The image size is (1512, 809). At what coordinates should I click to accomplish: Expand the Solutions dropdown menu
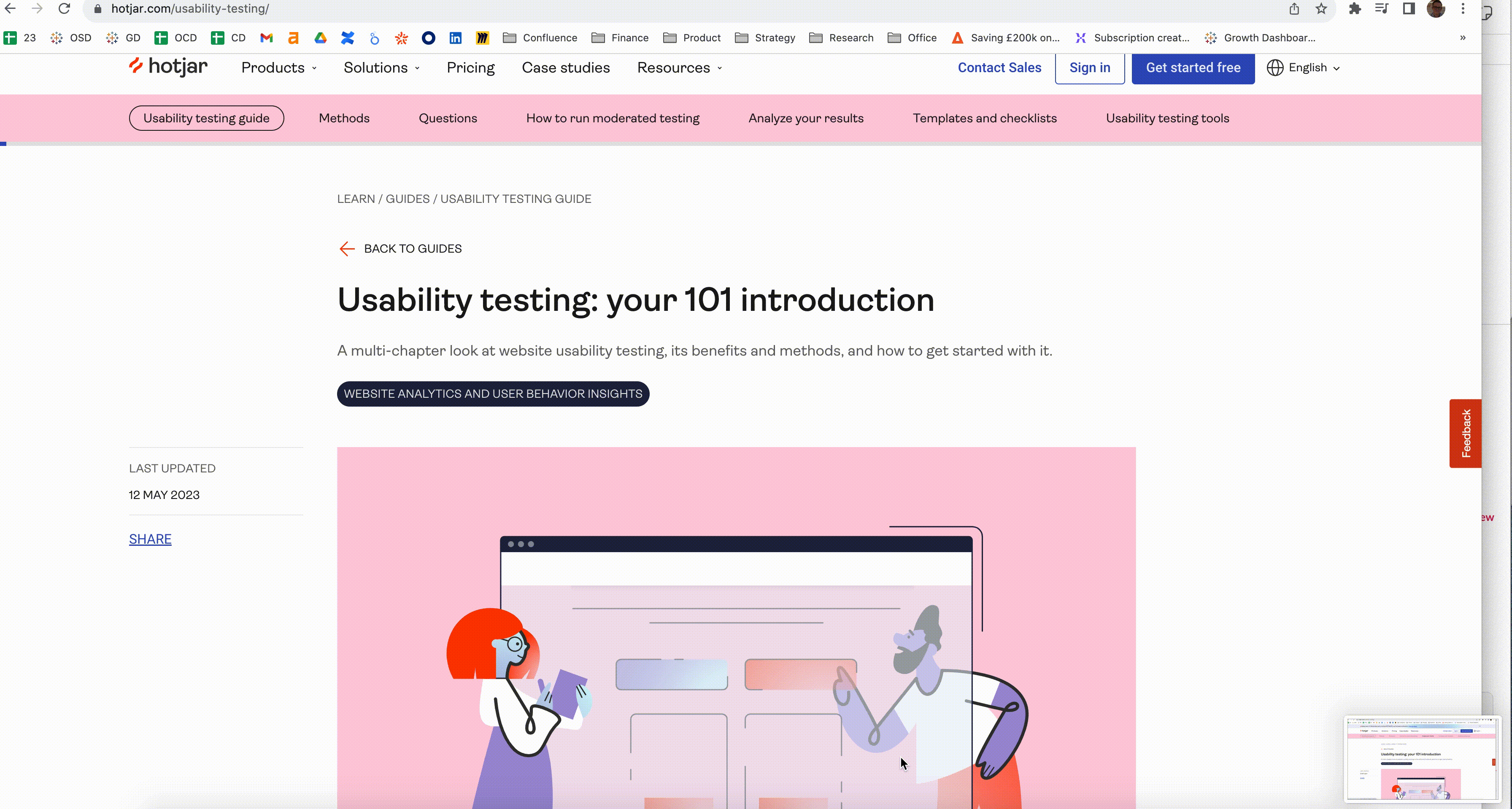(381, 68)
